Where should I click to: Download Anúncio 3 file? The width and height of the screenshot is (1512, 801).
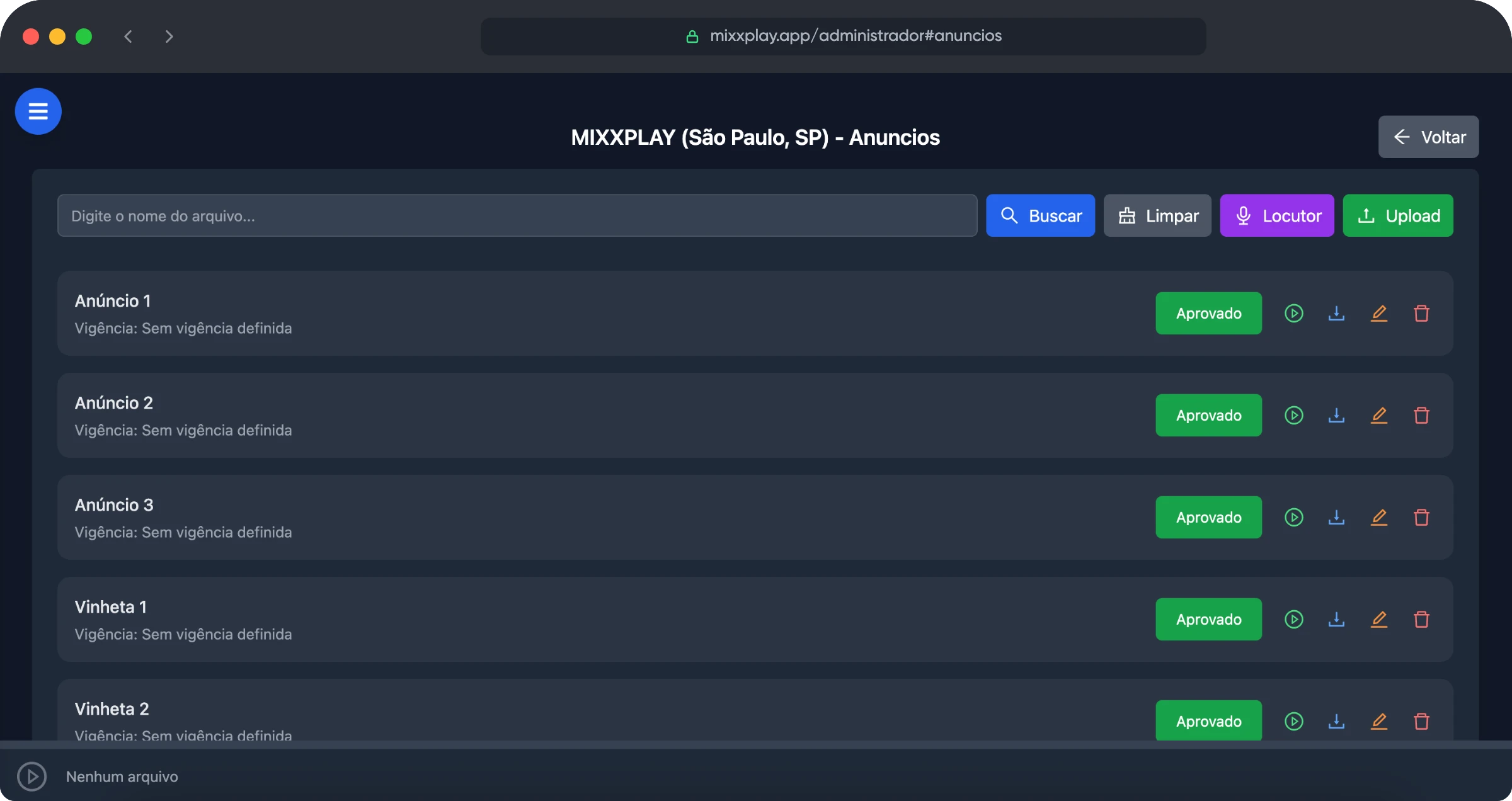(1336, 517)
